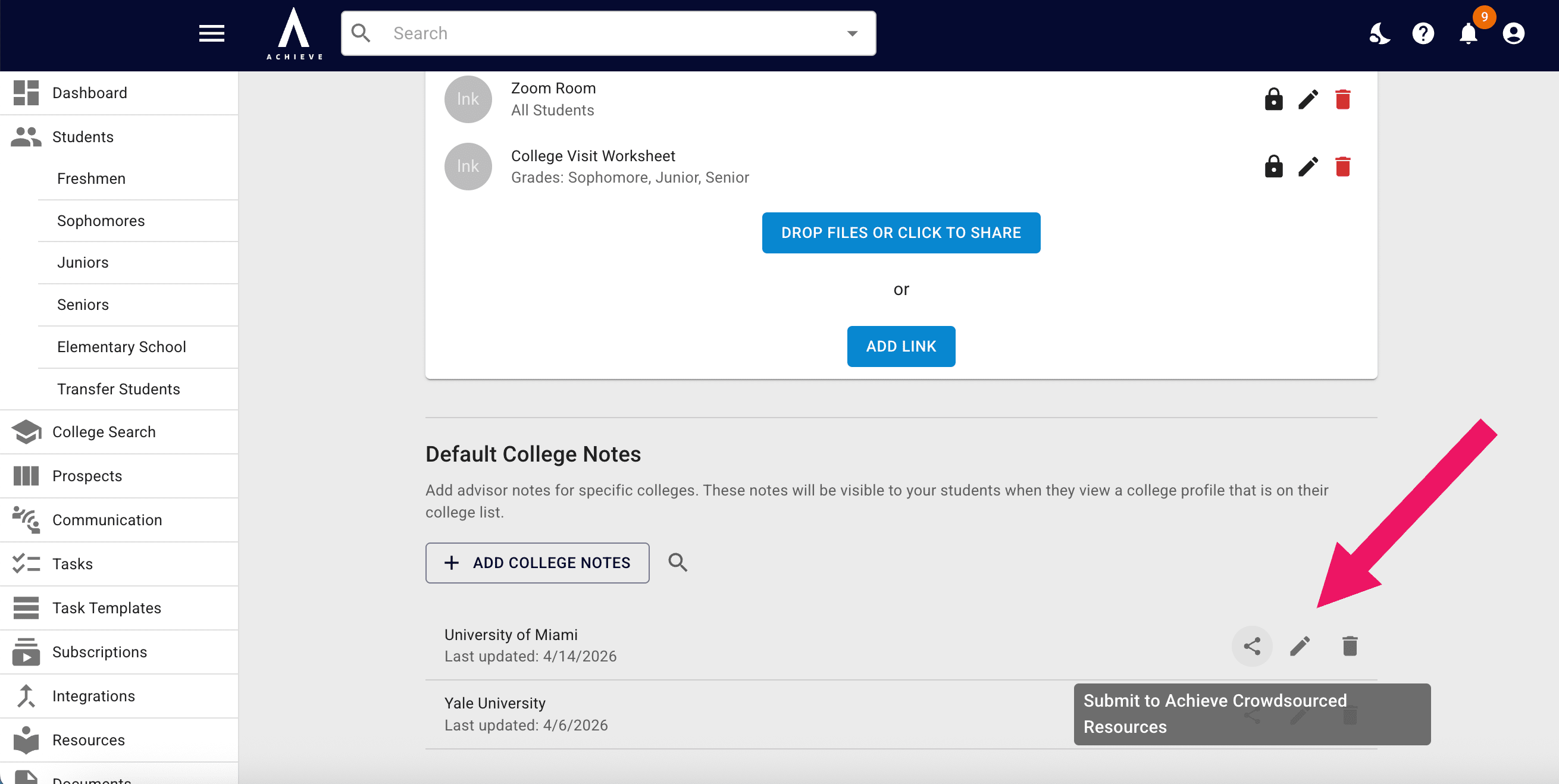Click the Resources book icon
The width and height of the screenshot is (1559, 784).
26,741
